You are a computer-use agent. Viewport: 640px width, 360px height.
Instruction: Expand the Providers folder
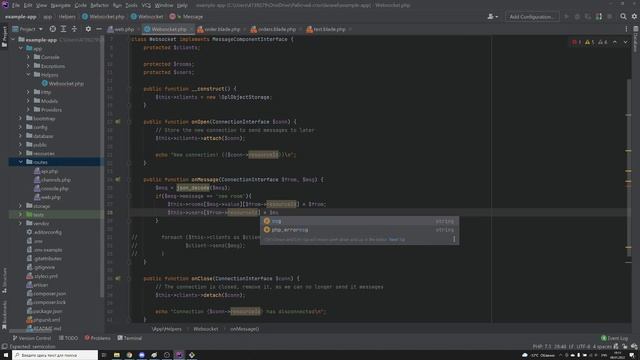(29, 110)
